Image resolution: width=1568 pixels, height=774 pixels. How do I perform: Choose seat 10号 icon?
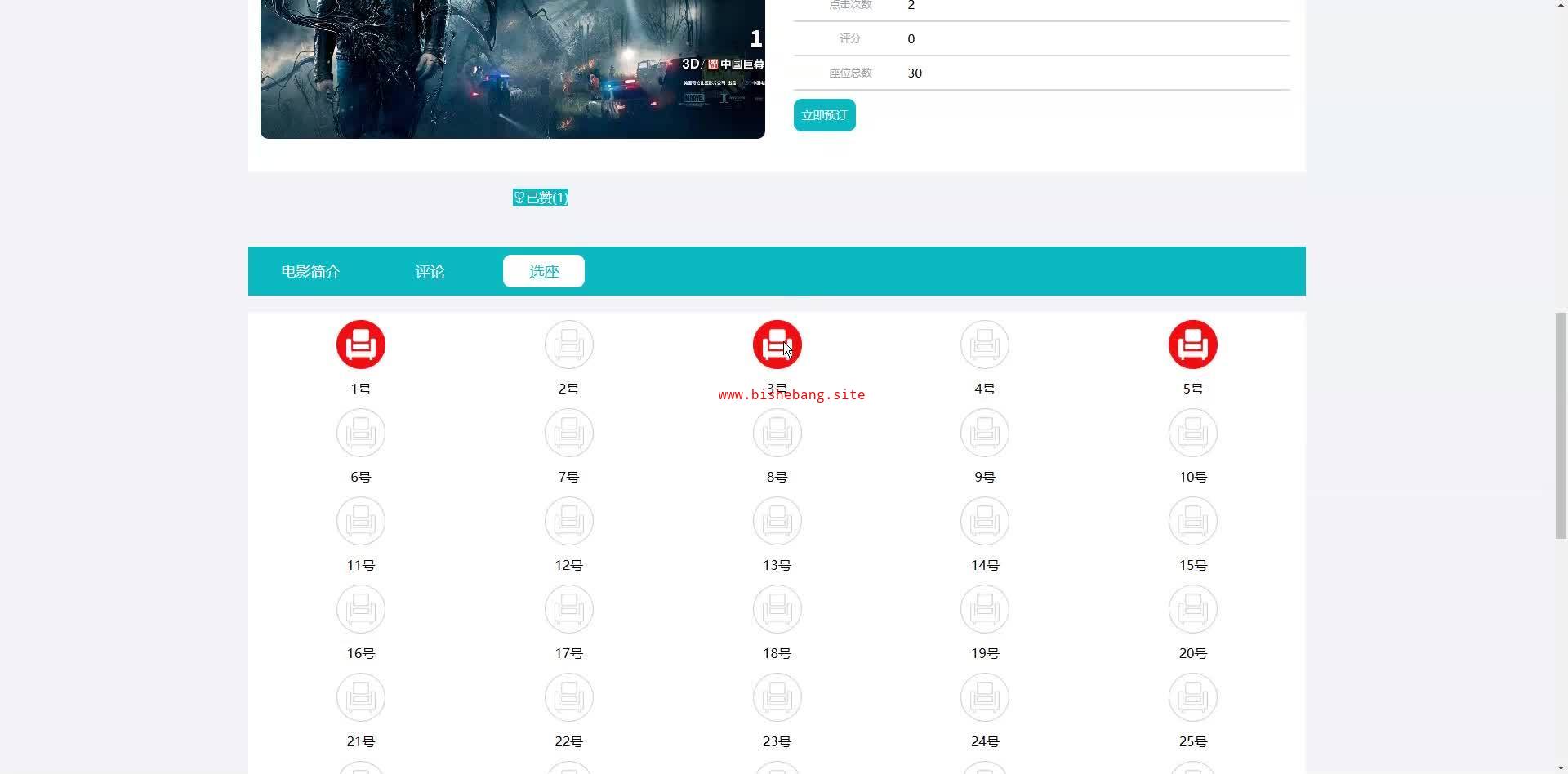1193,433
